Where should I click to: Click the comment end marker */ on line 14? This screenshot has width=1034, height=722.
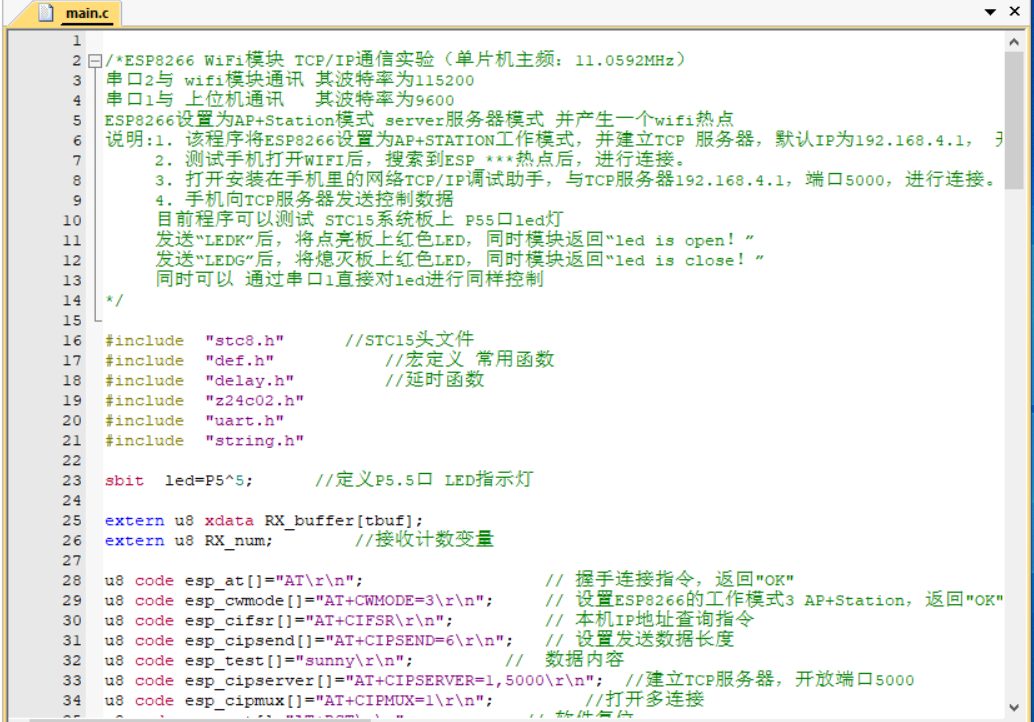coord(114,300)
